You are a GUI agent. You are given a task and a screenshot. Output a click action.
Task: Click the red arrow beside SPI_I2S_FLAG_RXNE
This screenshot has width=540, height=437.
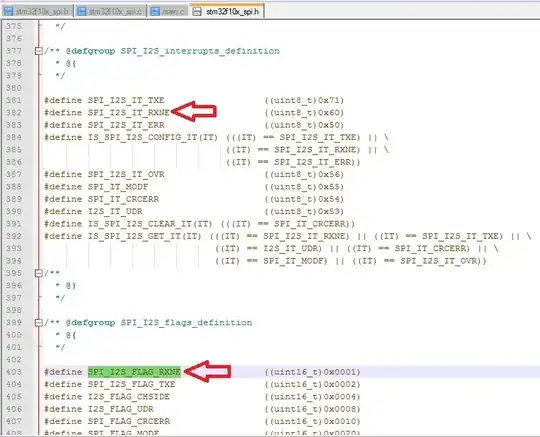pyautogui.click(x=207, y=371)
